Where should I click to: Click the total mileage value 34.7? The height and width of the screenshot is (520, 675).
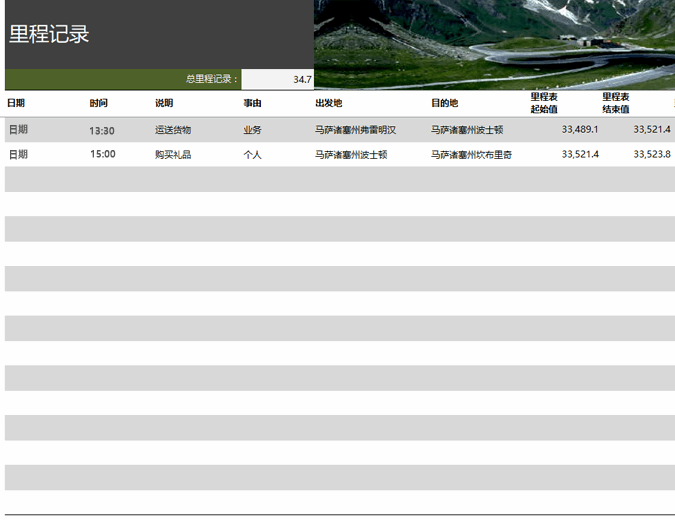[x=301, y=80]
